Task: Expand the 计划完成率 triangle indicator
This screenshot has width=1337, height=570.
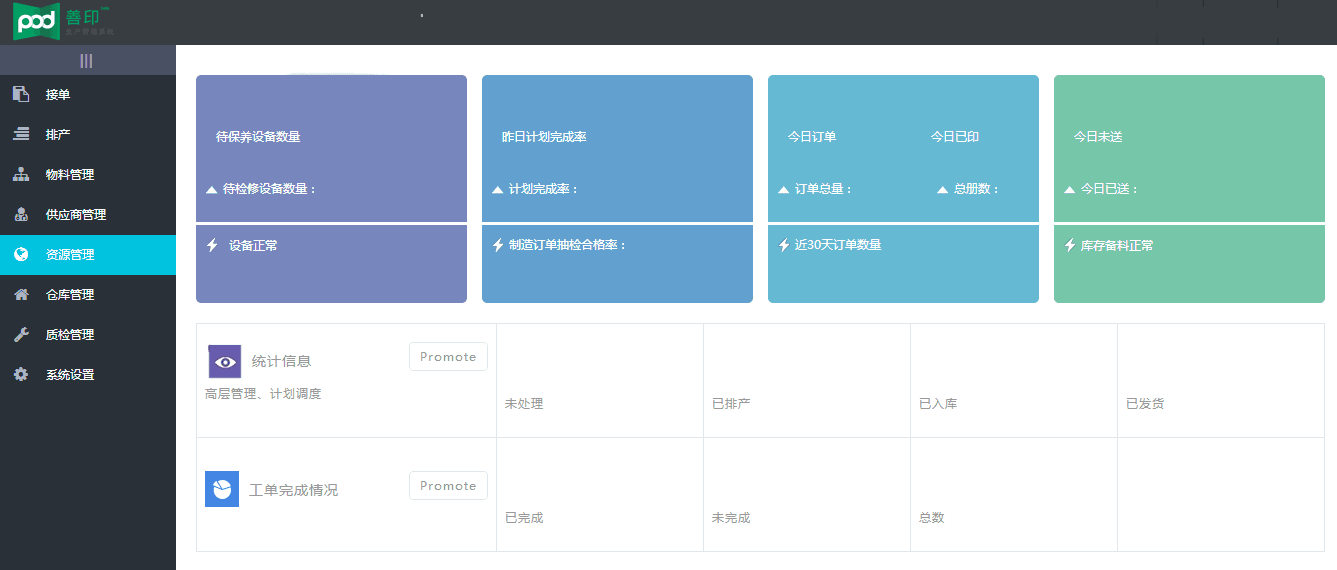Action: [497, 189]
